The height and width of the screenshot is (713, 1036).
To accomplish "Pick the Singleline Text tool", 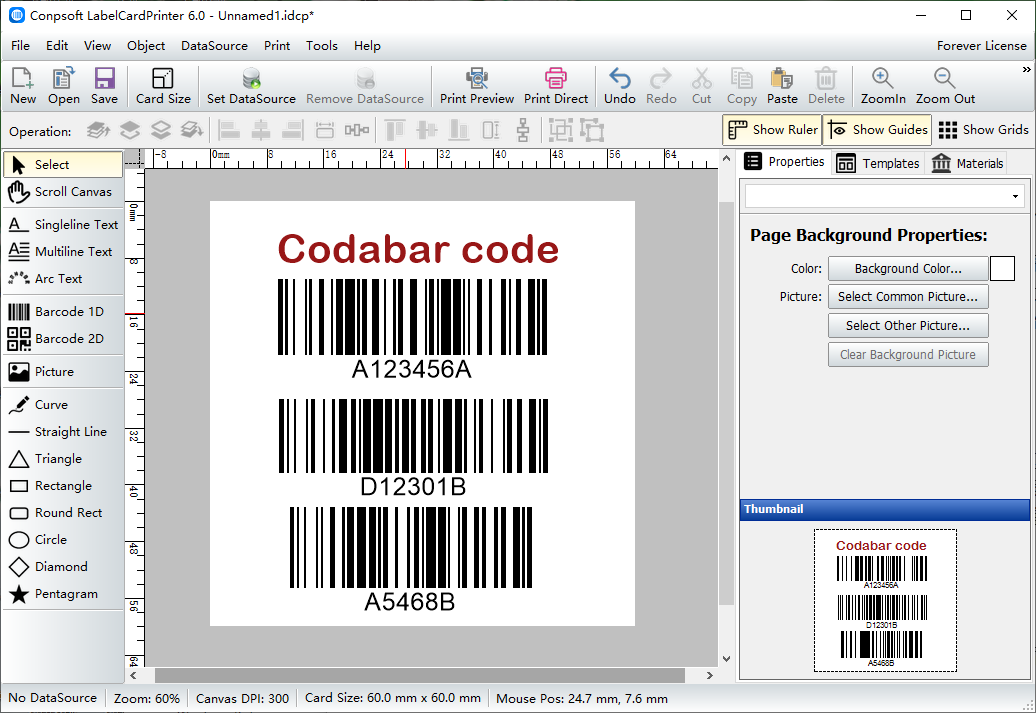I will tap(63, 225).
